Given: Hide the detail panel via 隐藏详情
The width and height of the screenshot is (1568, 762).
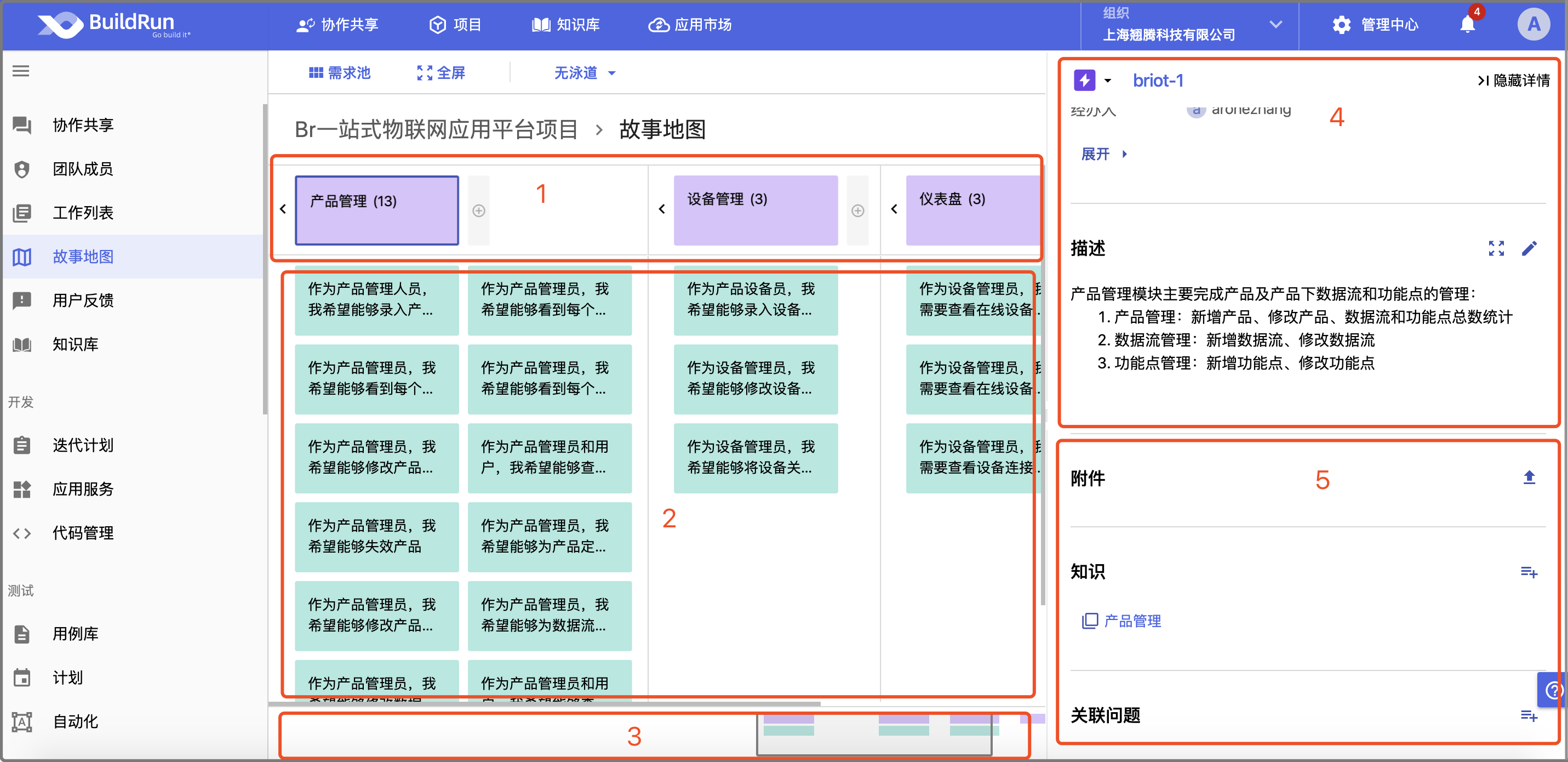Looking at the screenshot, I should tap(1513, 81).
